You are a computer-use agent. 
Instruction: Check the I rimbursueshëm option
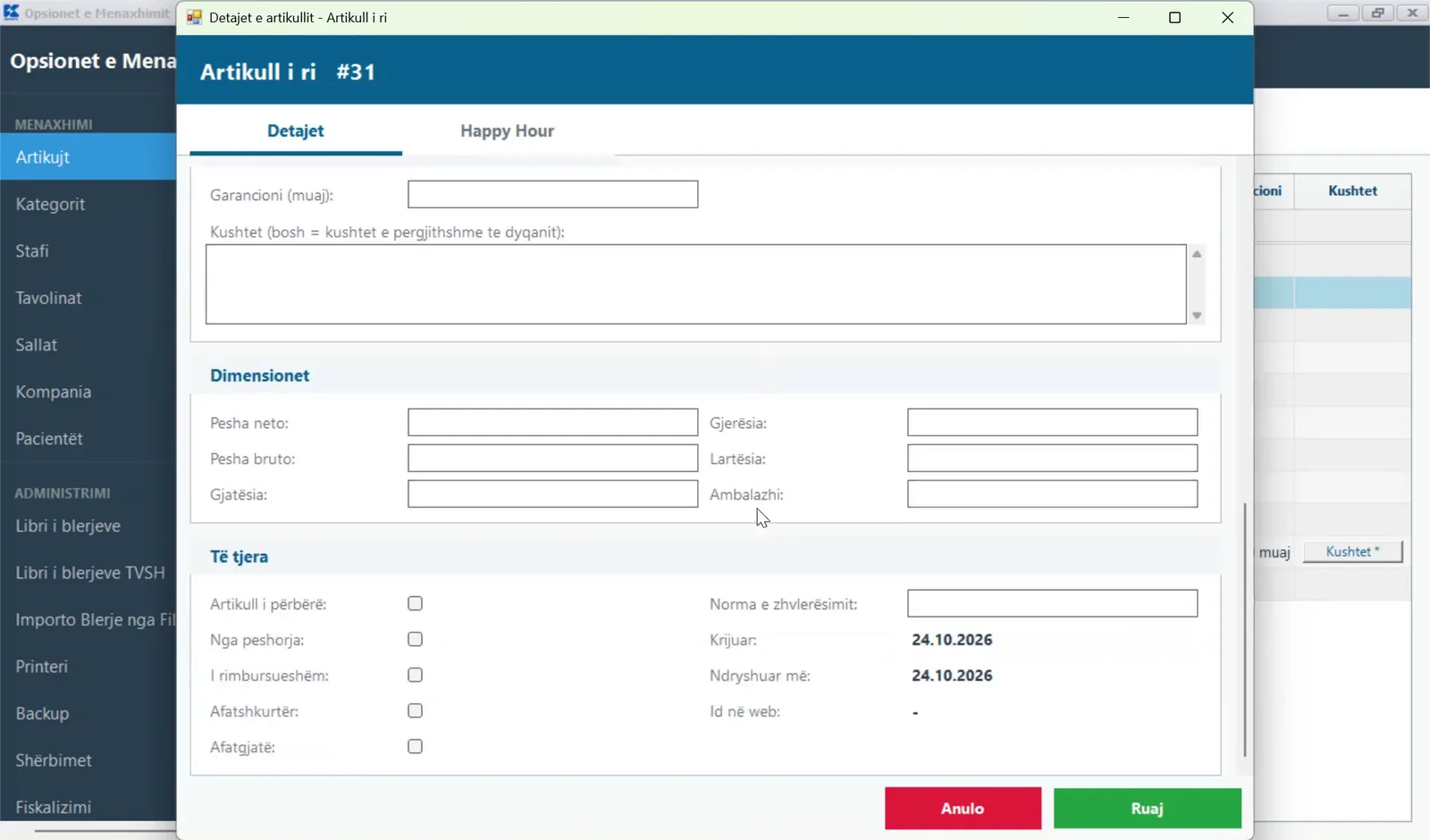[x=415, y=675]
